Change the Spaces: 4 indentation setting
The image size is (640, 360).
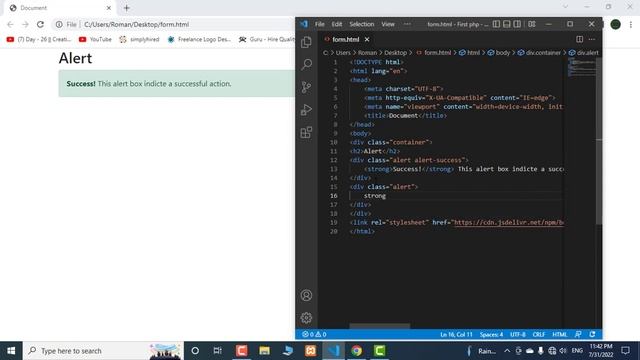coord(491,334)
